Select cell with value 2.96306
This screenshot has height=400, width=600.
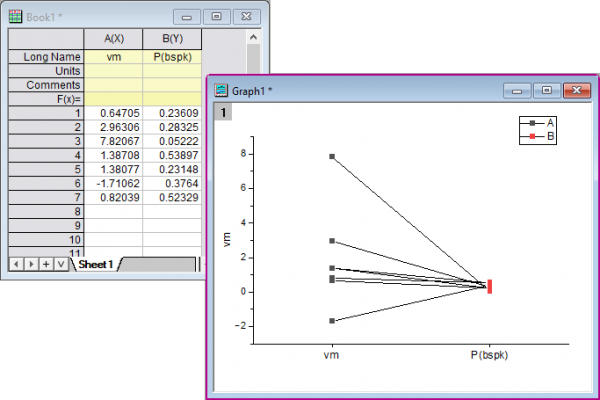(113, 127)
